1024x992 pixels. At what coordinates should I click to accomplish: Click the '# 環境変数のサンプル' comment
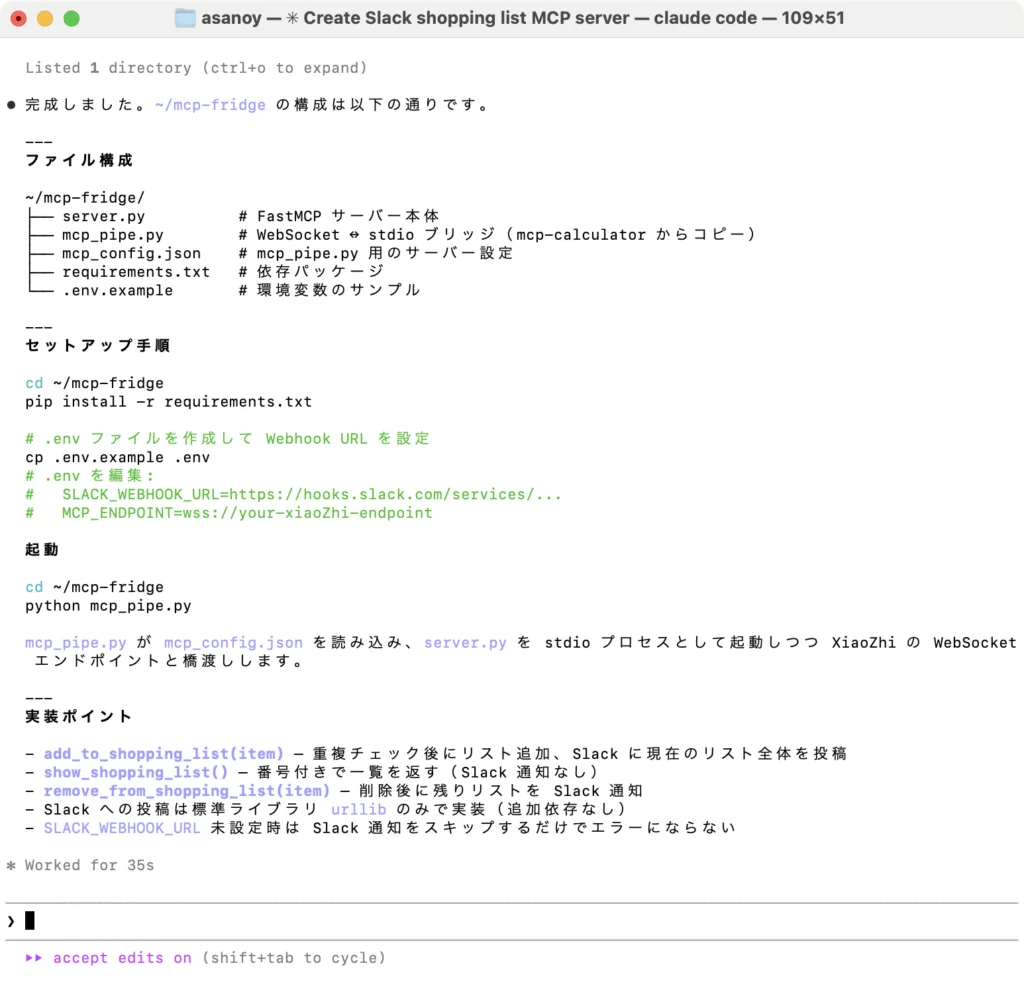(330, 291)
